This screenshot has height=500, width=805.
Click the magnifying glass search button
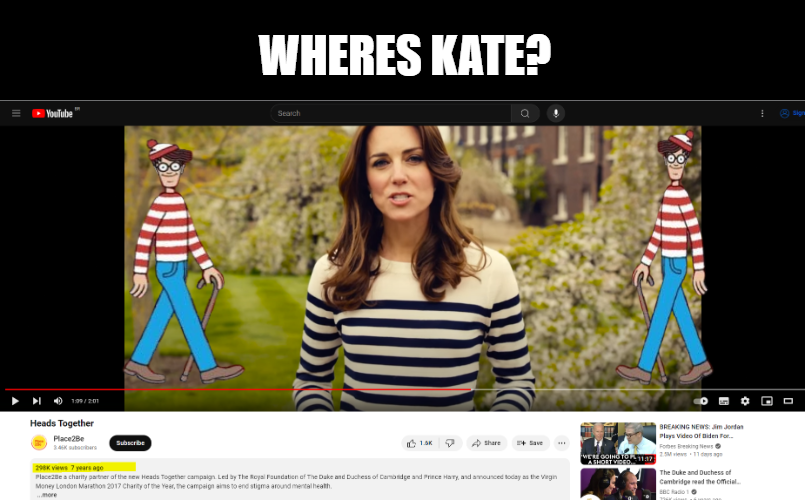point(525,113)
